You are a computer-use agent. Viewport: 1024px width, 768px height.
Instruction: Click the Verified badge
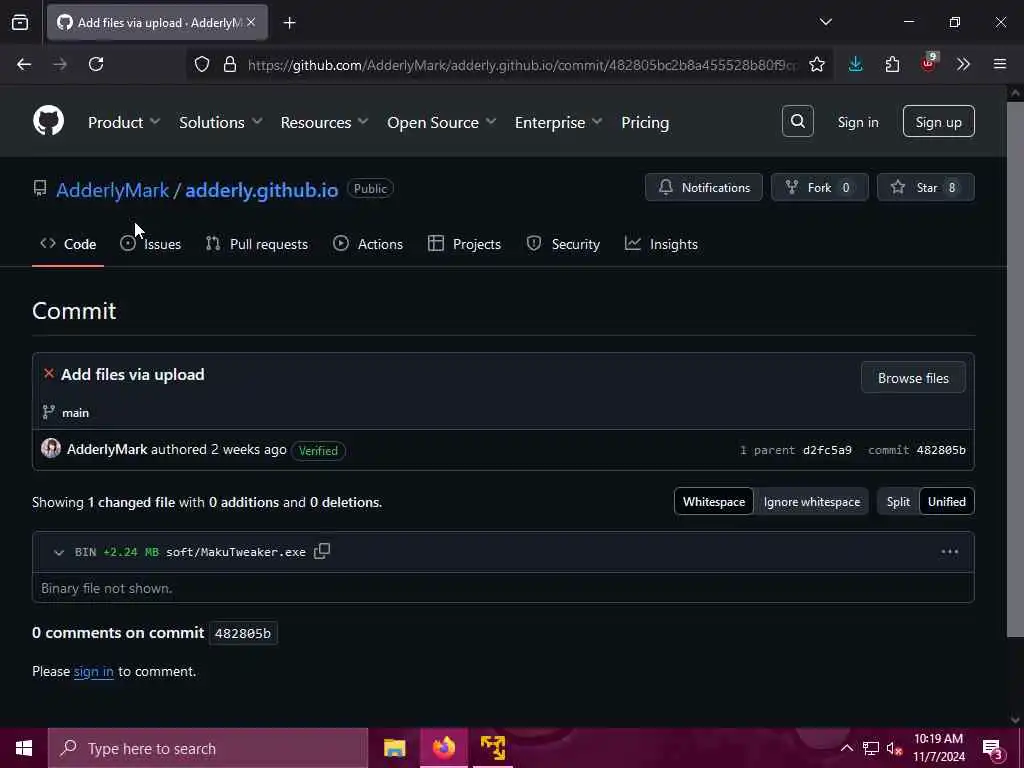(318, 451)
